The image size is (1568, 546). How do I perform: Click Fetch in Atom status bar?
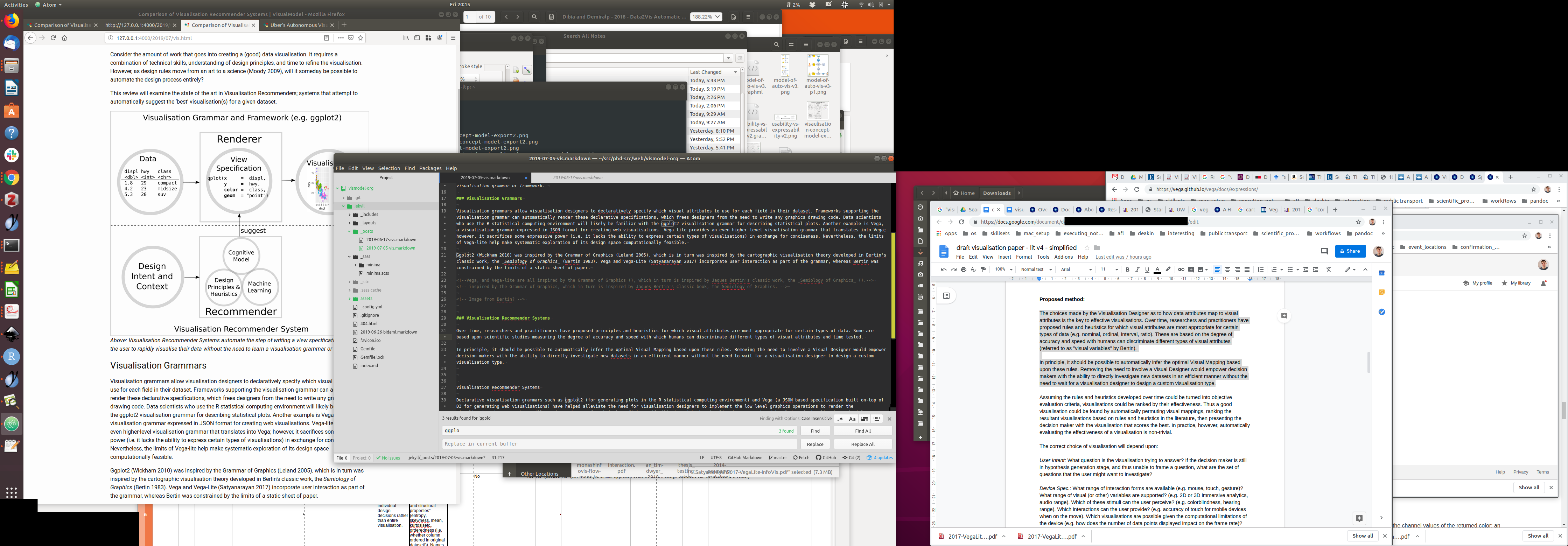click(801, 458)
